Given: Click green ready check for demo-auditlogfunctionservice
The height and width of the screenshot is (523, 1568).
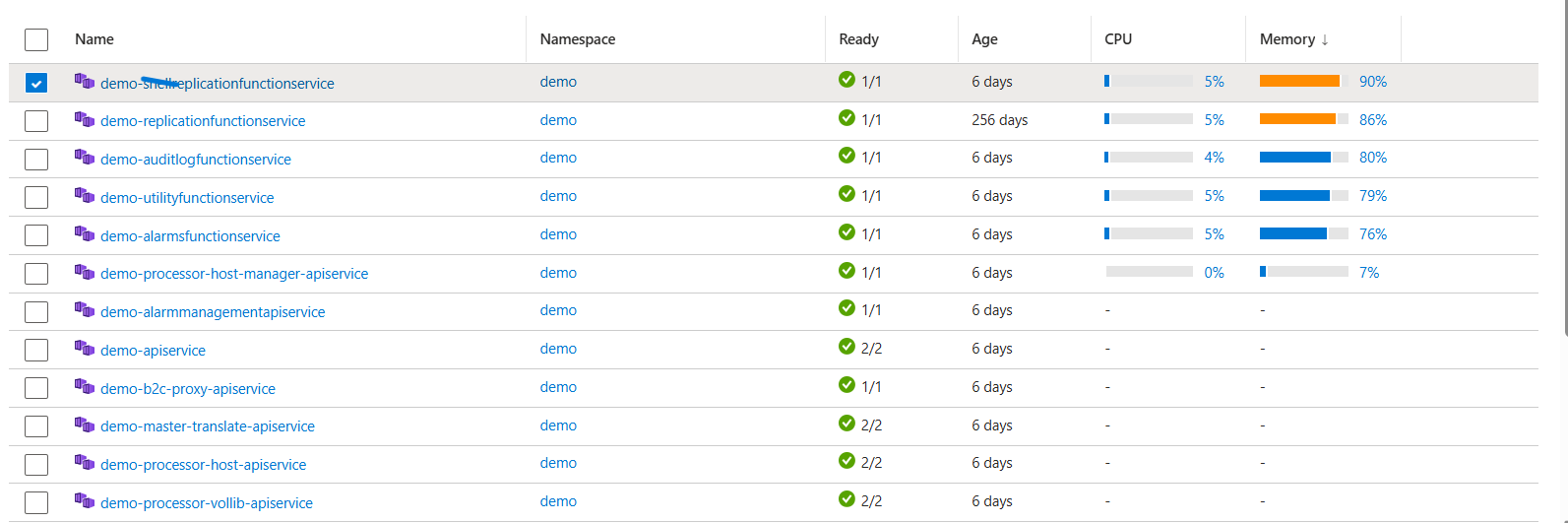Looking at the screenshot, I should 847,156.
